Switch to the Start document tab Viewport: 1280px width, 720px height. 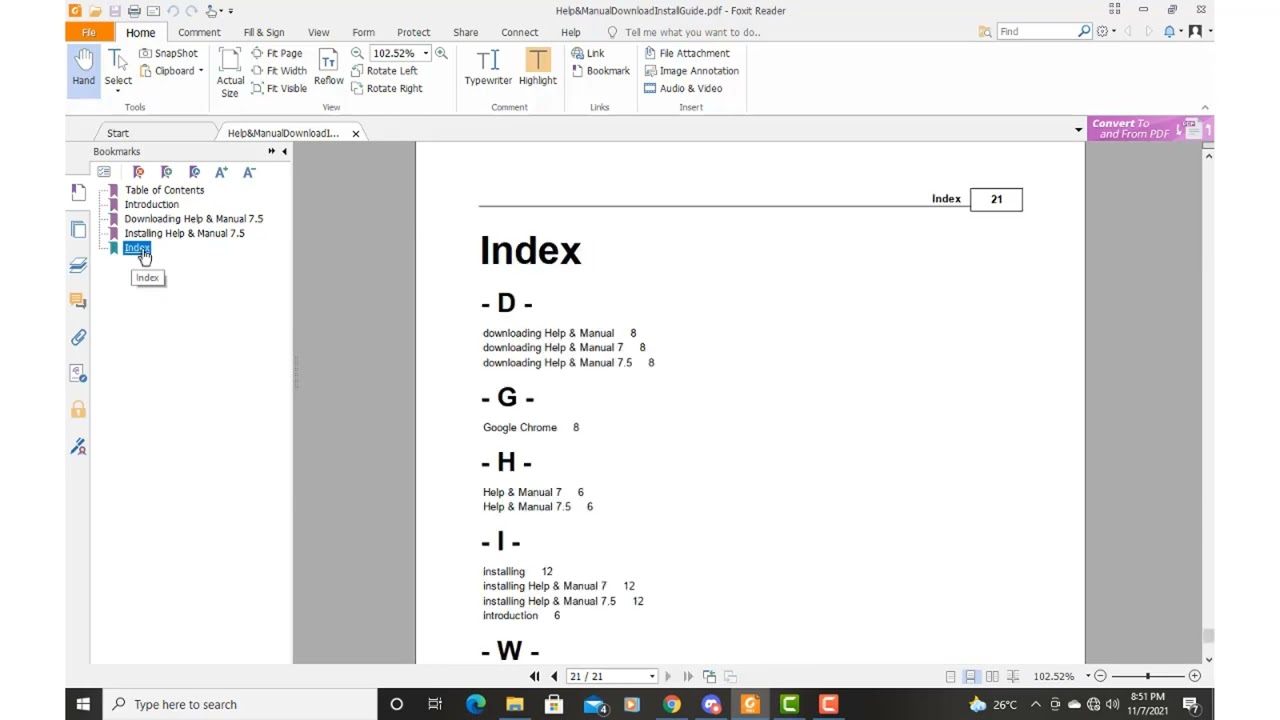pos(118,133)
